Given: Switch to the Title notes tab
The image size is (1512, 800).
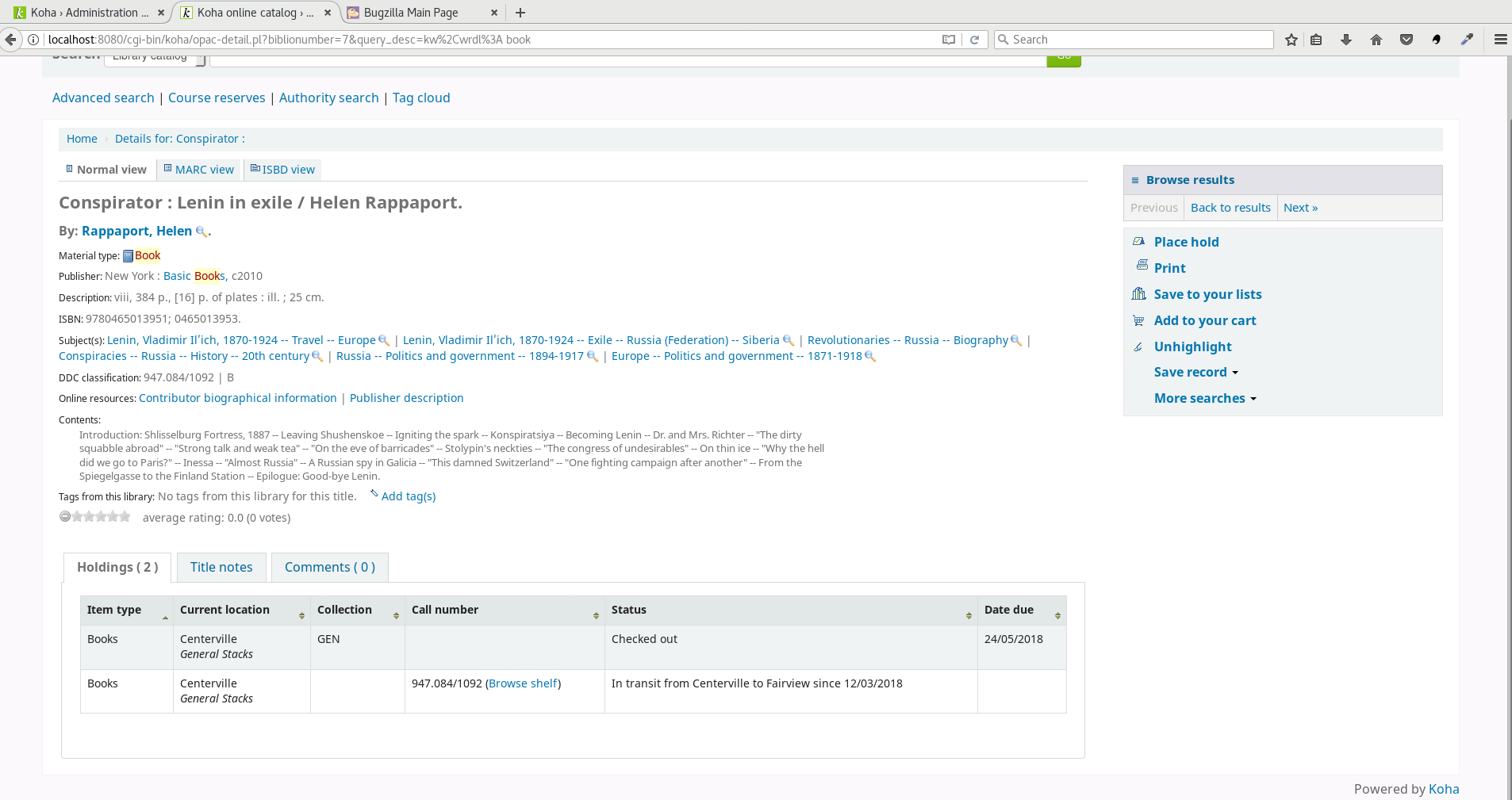Looking at the screenshot, I should point(221,567).
